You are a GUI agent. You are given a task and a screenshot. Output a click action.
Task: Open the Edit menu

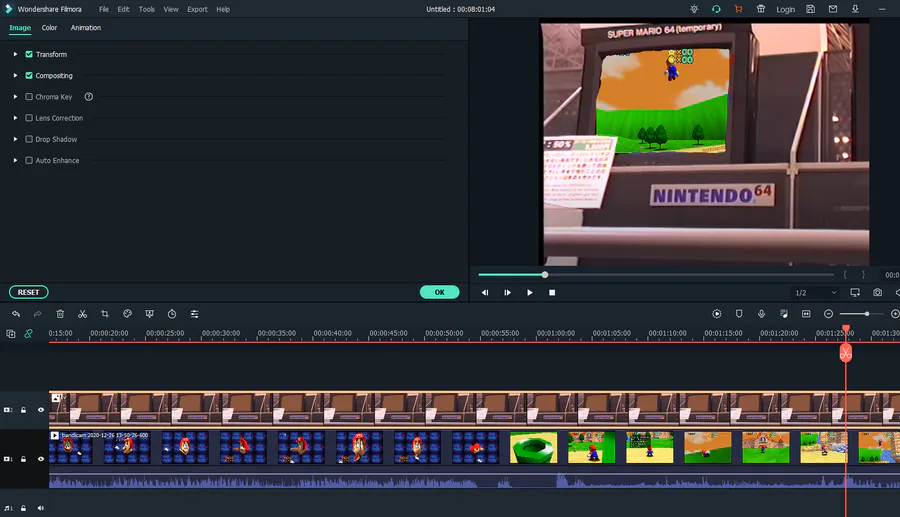pyautogui.click(x=123, y=9)
